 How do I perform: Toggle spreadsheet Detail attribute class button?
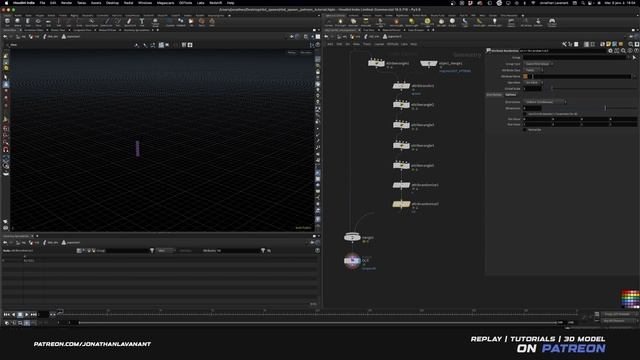(x=94, y=251)
